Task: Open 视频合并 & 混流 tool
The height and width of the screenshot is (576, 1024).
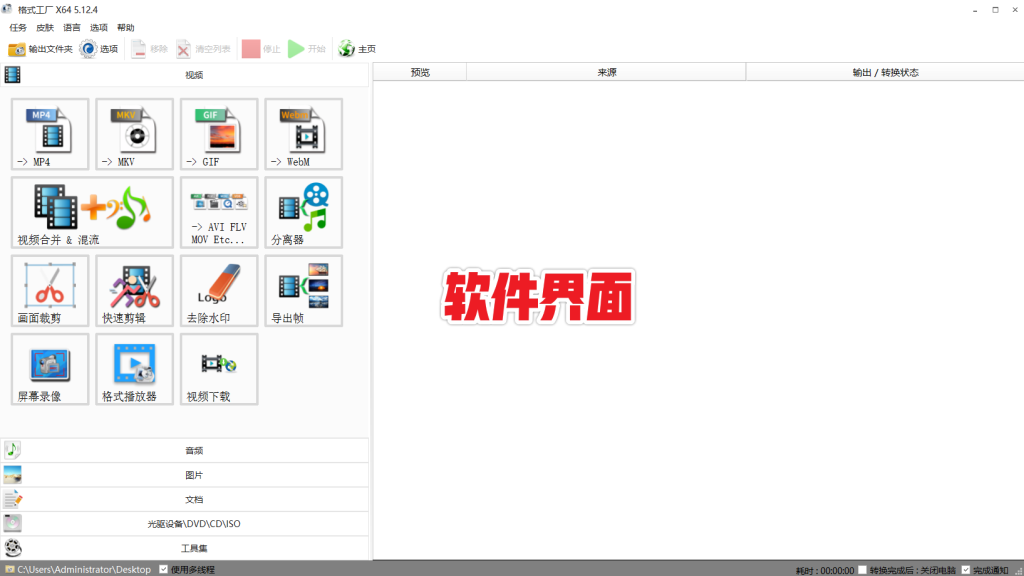Action: click(92, 212)
